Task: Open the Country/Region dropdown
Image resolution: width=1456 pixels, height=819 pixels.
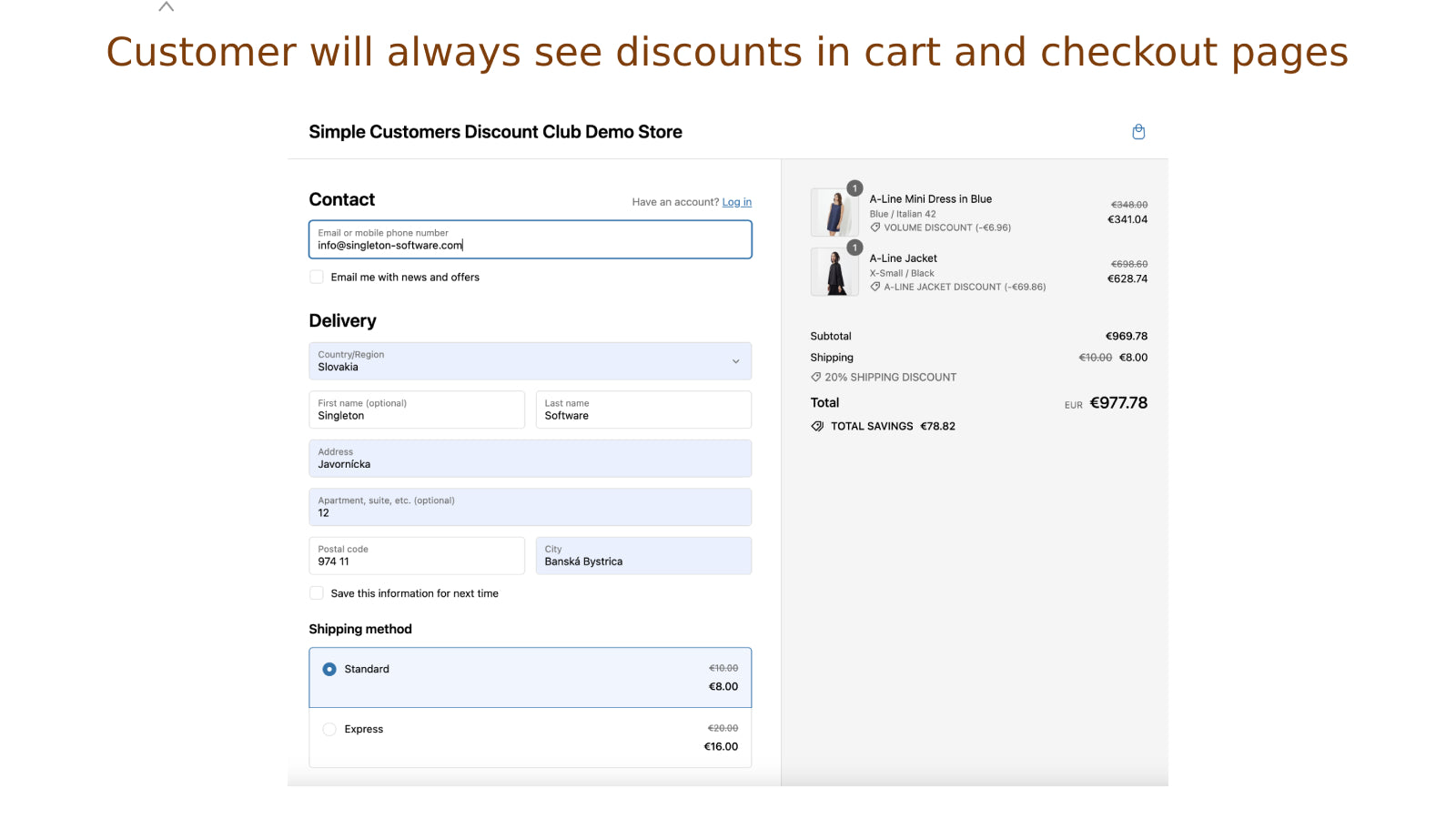Action: (531, 361)
